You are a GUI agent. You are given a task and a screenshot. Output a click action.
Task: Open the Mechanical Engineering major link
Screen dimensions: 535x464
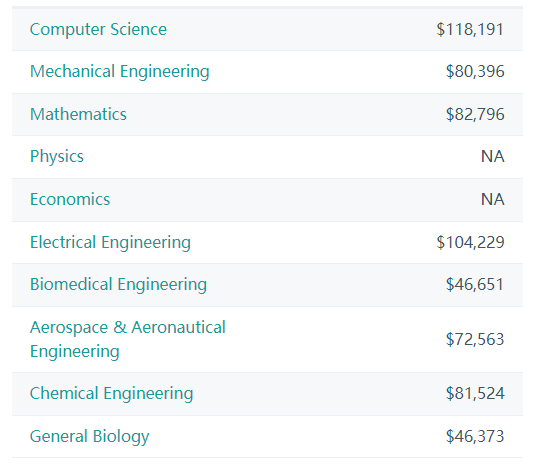[120, 72]
